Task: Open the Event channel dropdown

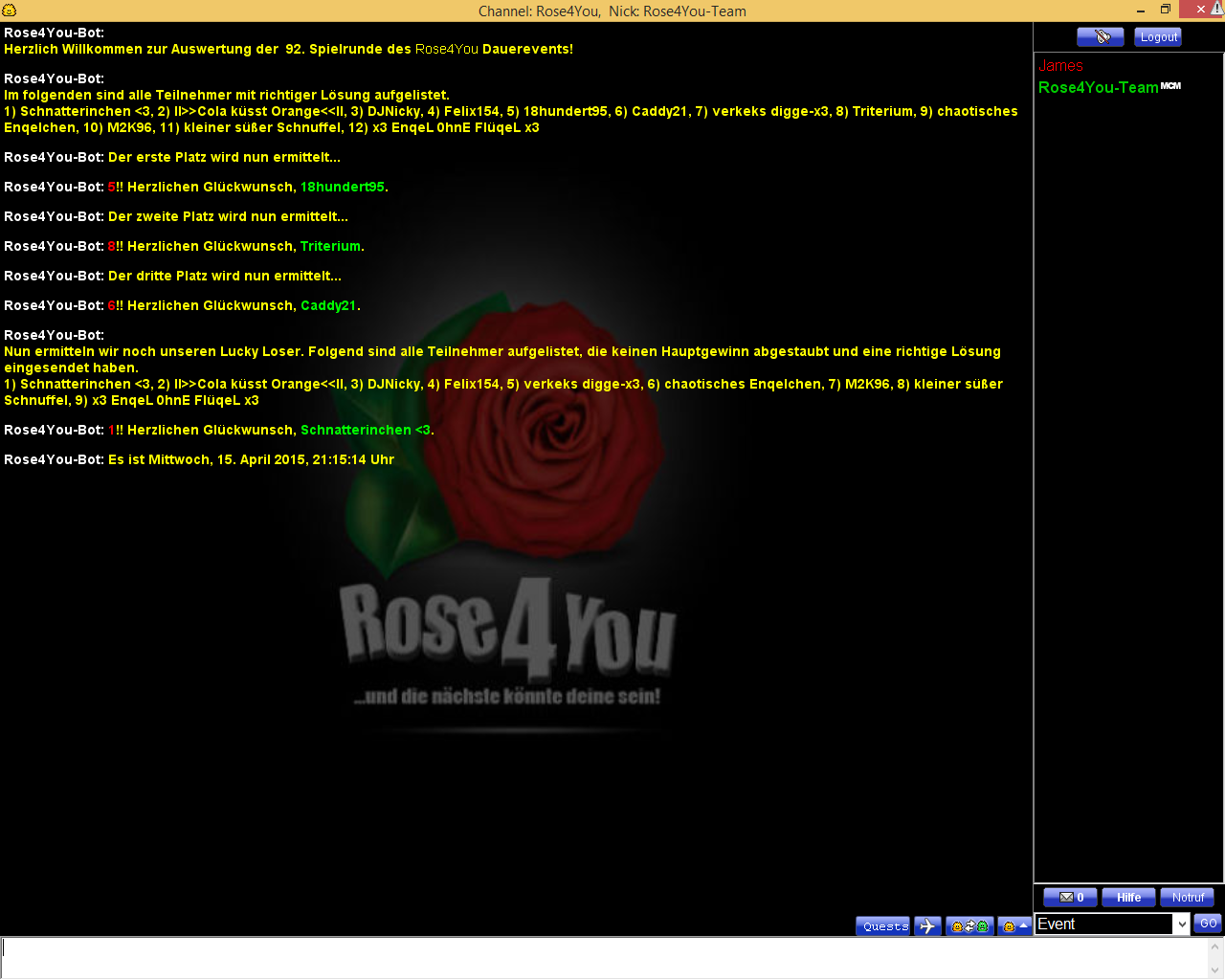Action: tap(1182, 924)
